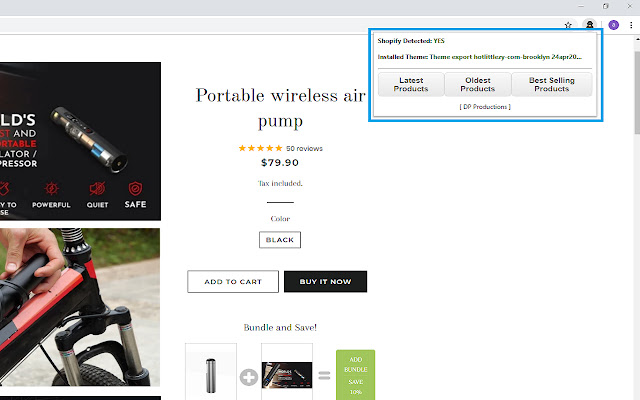640x400 pixels.
Task: Click the Portable wireless air pump title
Action: 280,108
